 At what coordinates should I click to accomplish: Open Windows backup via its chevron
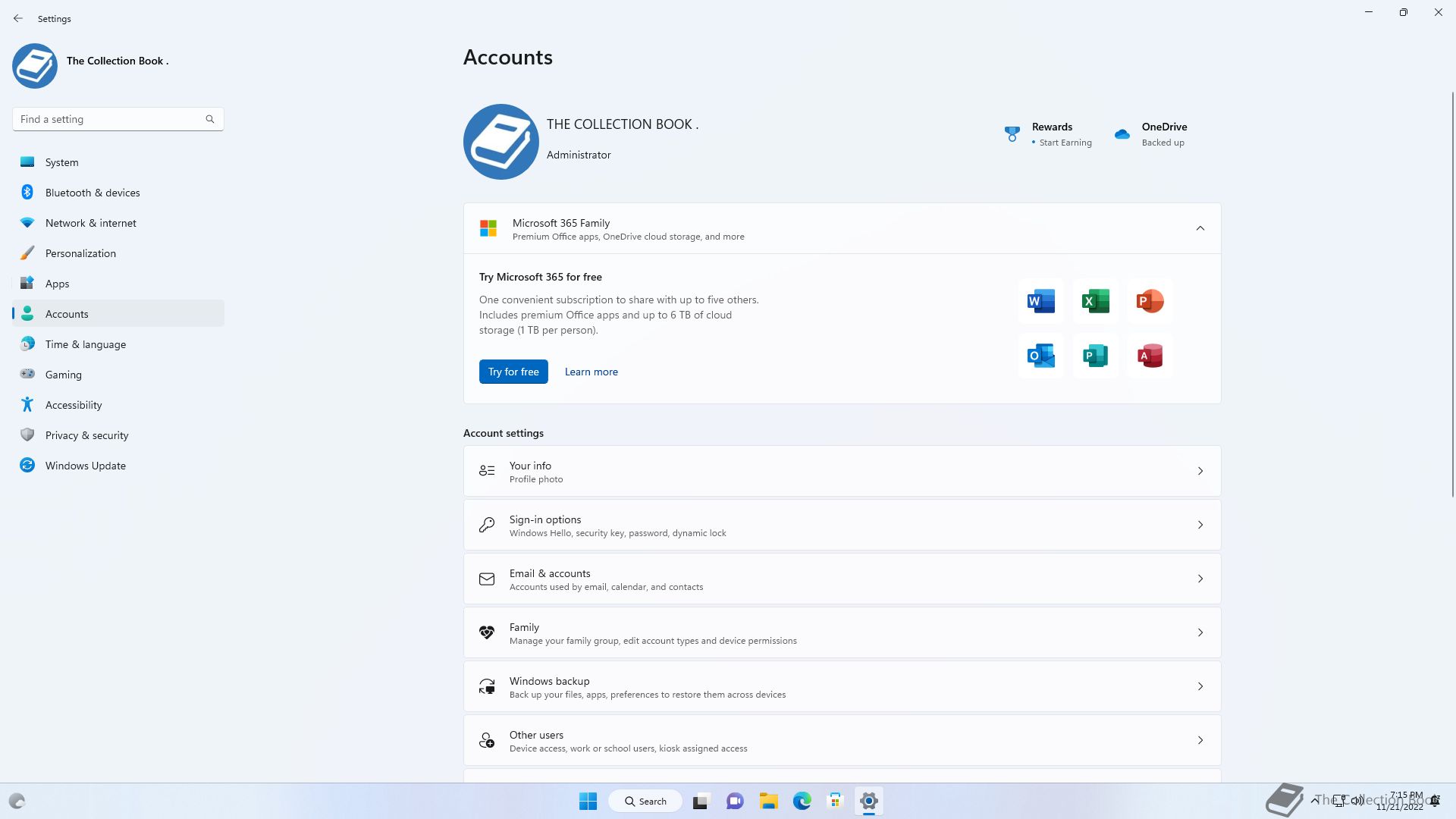[1200, 686]
